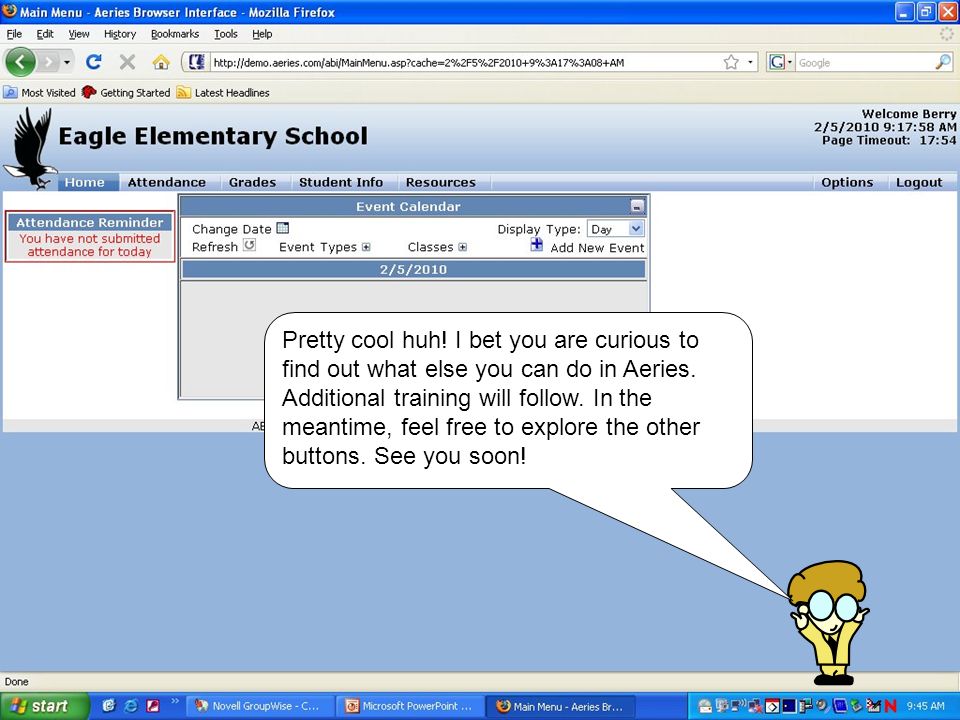Click the 2/5/2010 date header
Image resolution: width=960 pixels, height=720 pixels.
[x=413, y=269]
